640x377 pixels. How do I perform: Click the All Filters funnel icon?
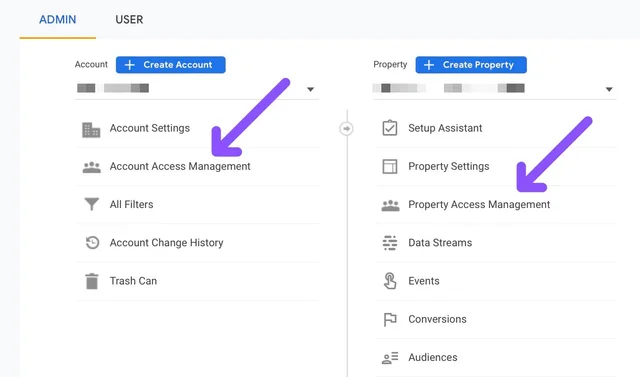(91, 204)
